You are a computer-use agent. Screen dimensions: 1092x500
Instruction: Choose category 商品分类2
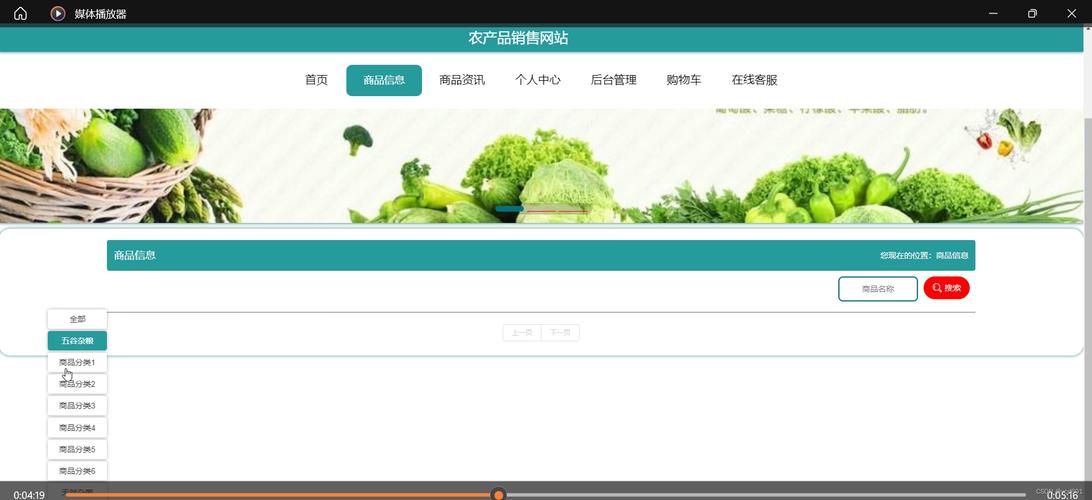[x=77, y=384]
